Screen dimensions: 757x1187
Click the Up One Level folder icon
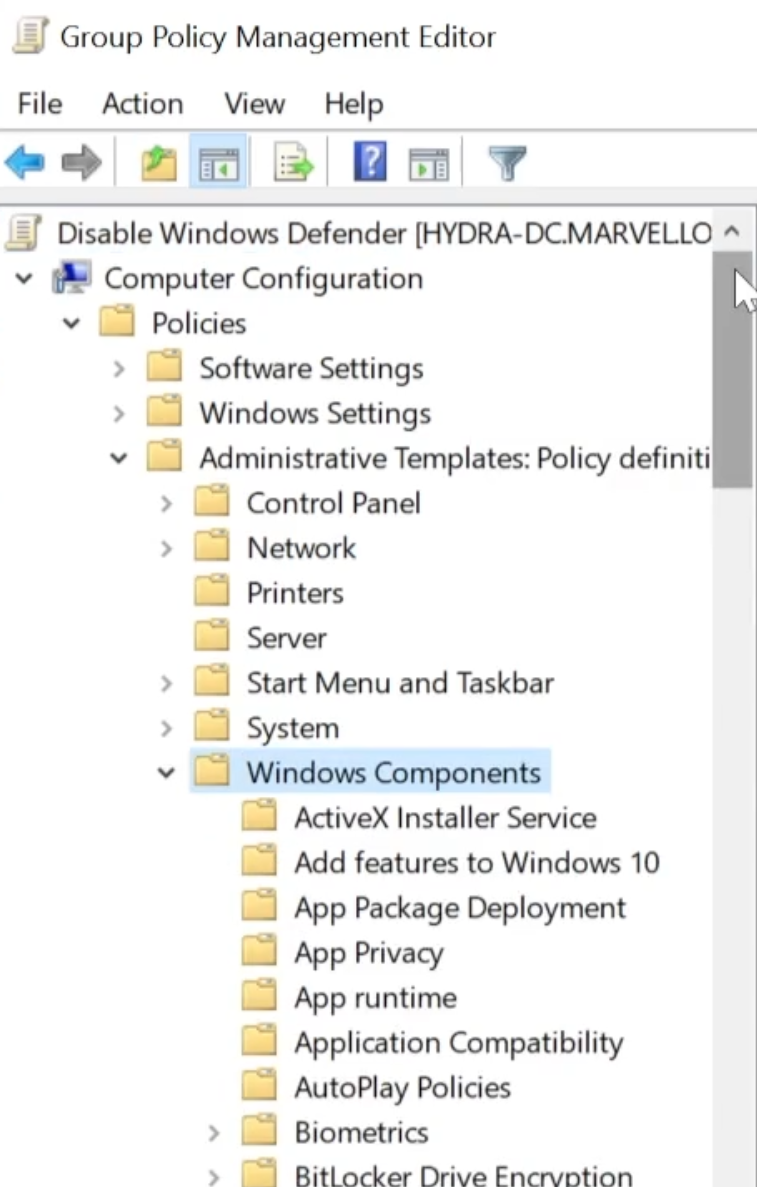tap(158, 162)
